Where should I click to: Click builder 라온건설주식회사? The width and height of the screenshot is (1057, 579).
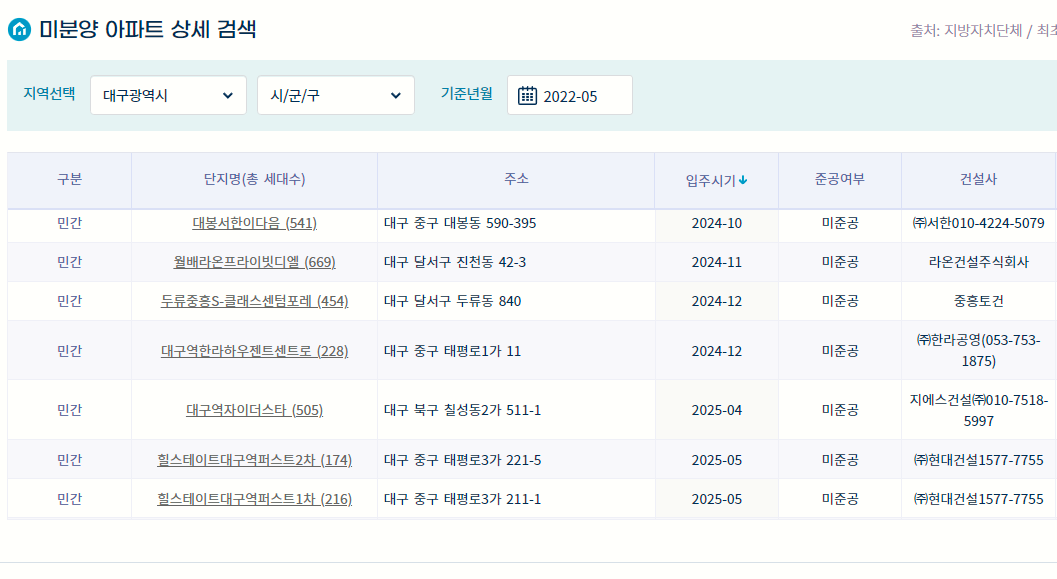(x=979, y=262)
